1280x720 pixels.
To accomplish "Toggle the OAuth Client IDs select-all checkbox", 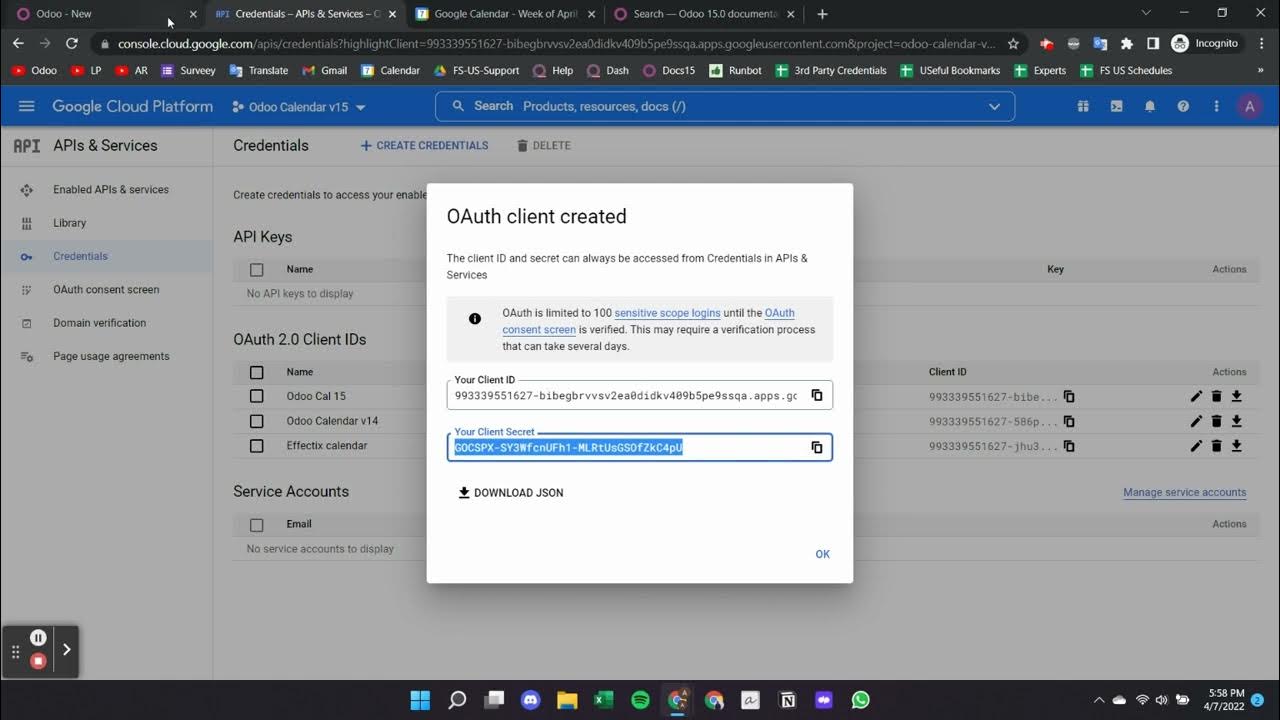I will click(257, 372).
